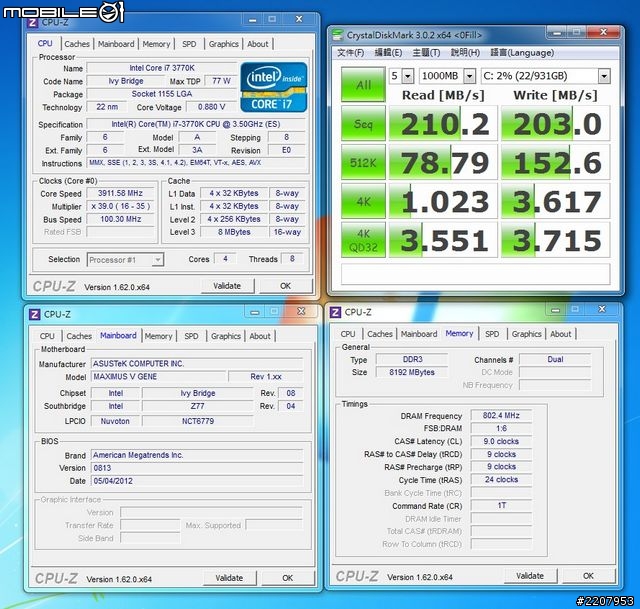The height and width of the screenshot is (609, 640).
Task: Select Graphics tab in Mainboard CPU-Z window
Action: 225,336
